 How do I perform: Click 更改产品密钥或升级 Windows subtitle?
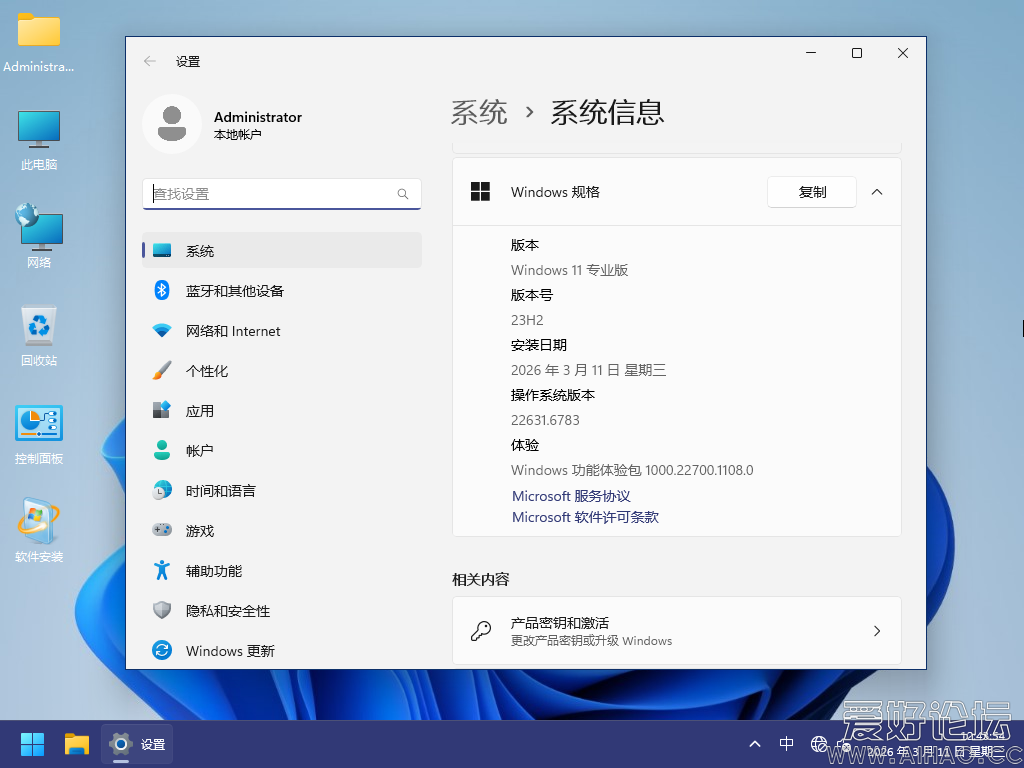pyautogui.click(x=591, y=641)
